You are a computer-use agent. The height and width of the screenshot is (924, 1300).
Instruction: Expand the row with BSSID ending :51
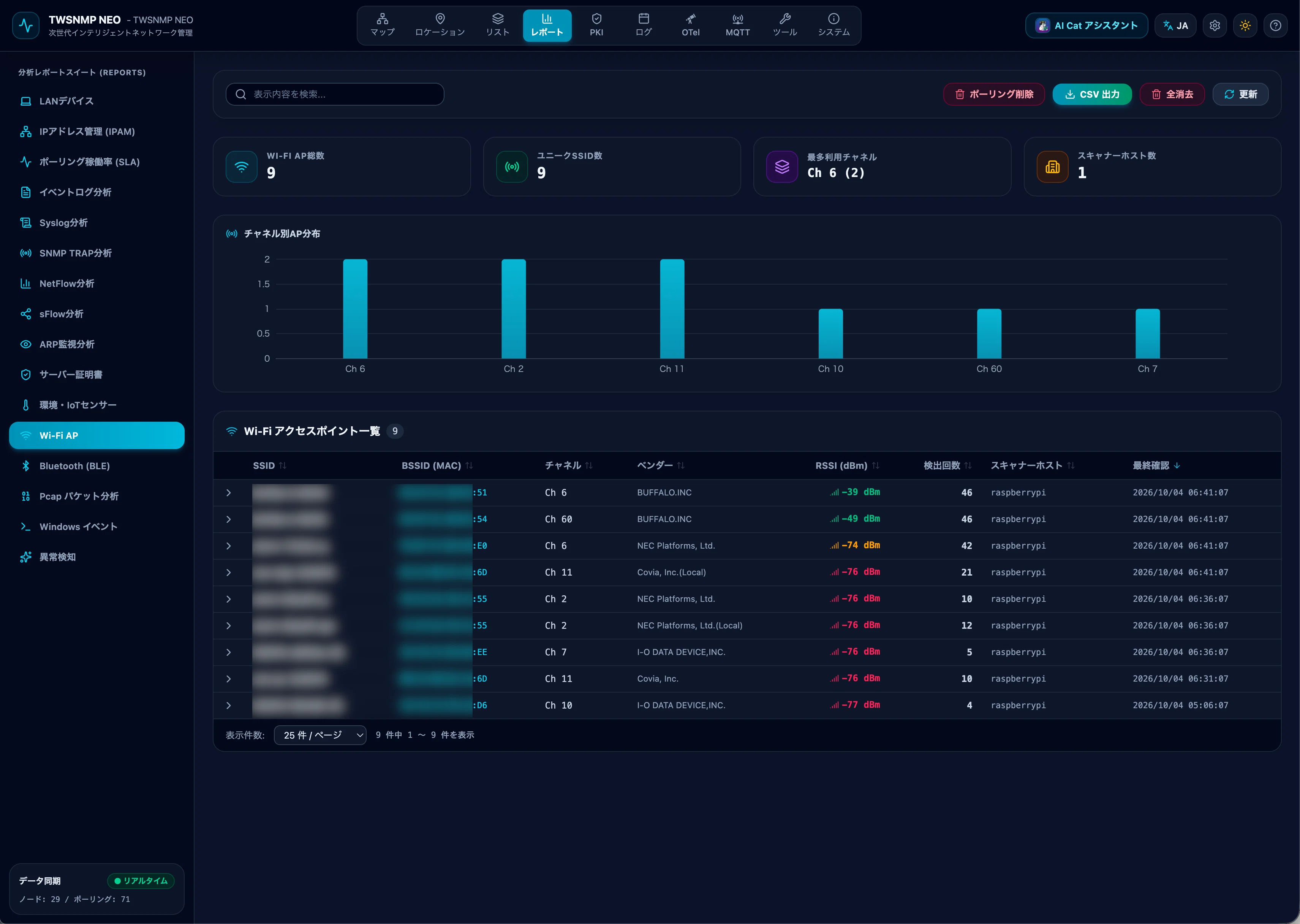click(x=229, y=493)
